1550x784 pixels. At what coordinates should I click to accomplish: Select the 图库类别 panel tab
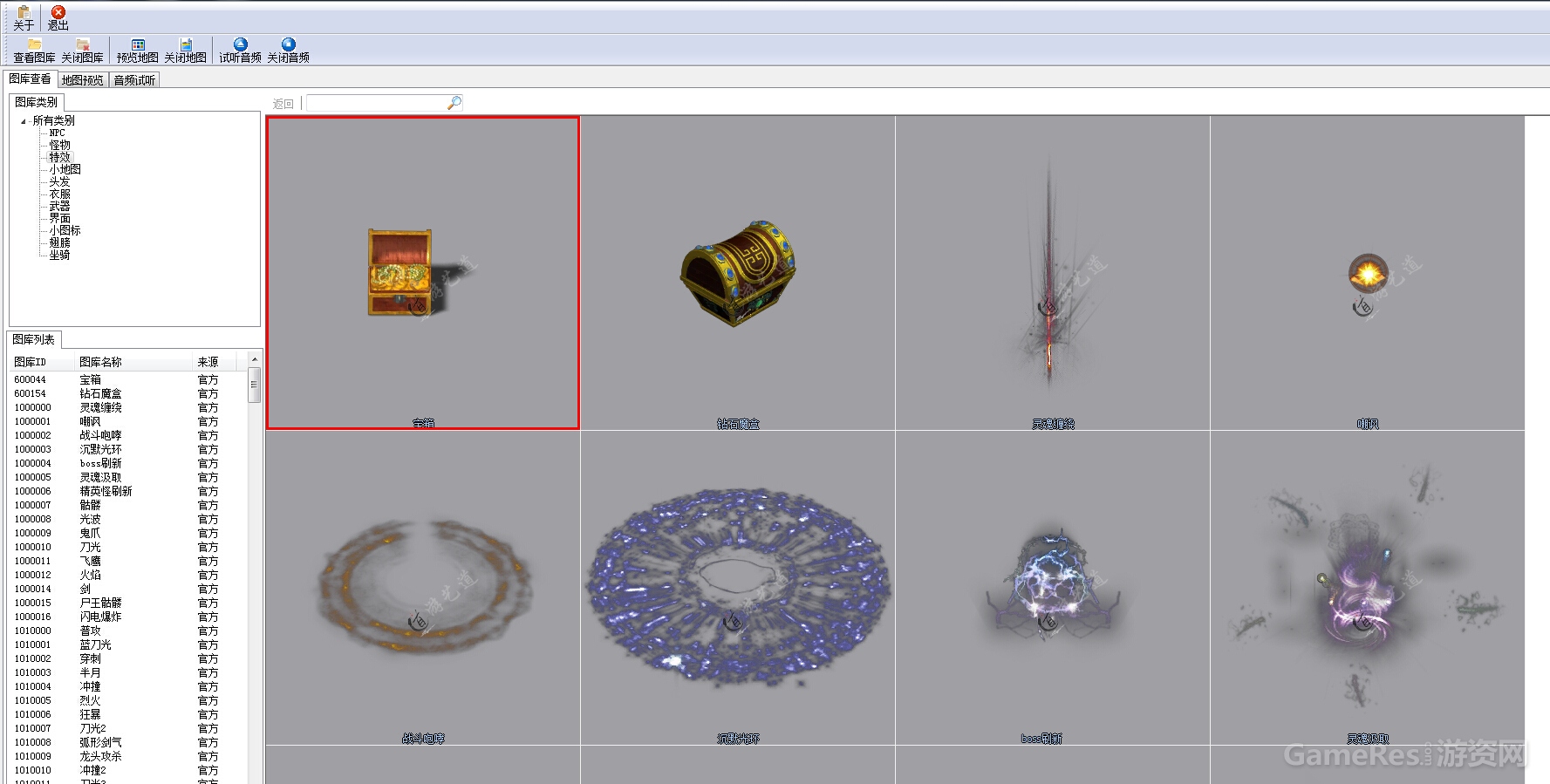coord(36,102)
